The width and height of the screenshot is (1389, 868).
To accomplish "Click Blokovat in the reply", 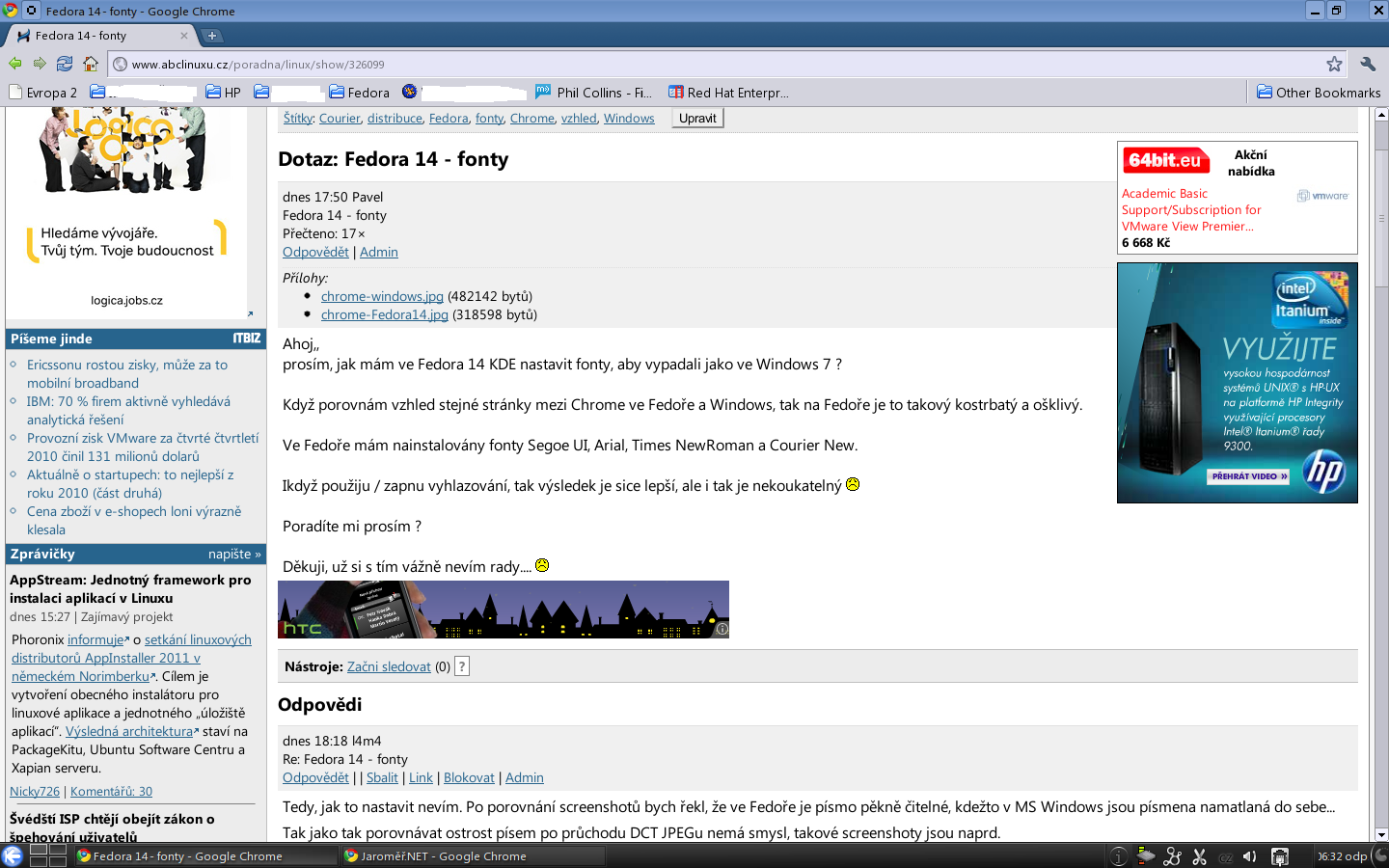I will [x=469, y=777].
